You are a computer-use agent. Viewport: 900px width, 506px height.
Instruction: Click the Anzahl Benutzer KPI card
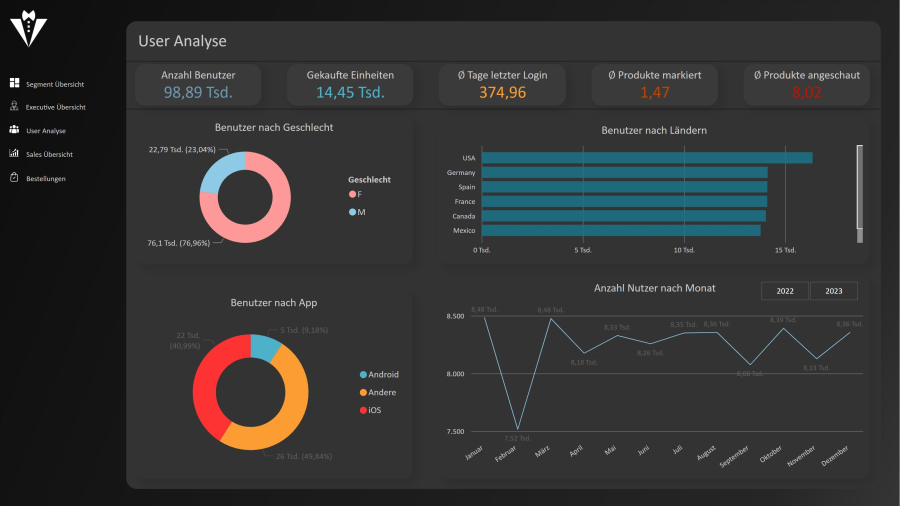198,85
